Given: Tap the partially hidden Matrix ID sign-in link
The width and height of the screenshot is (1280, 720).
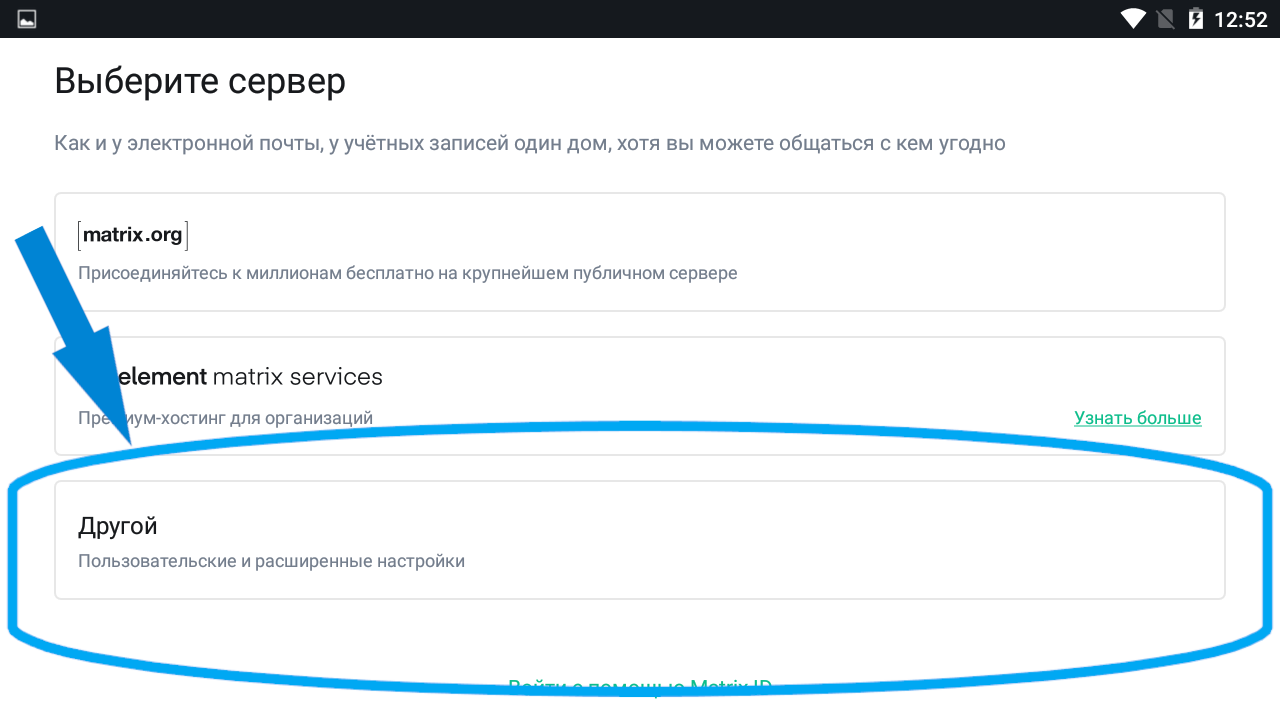Looking at the screenshot, I should coord(640,686).
